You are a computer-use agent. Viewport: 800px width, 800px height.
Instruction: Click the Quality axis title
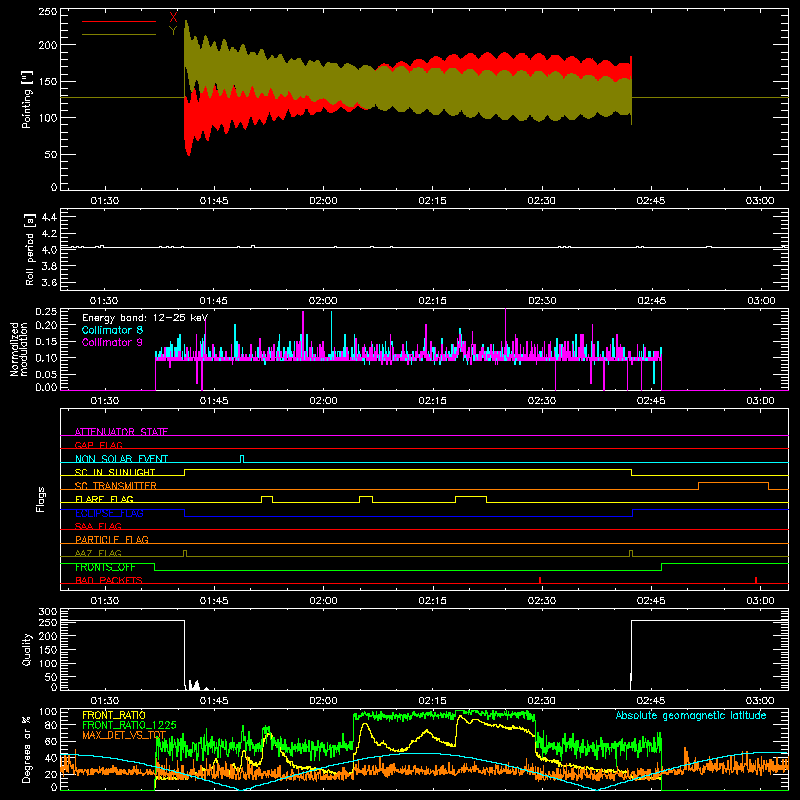point(27,649)
